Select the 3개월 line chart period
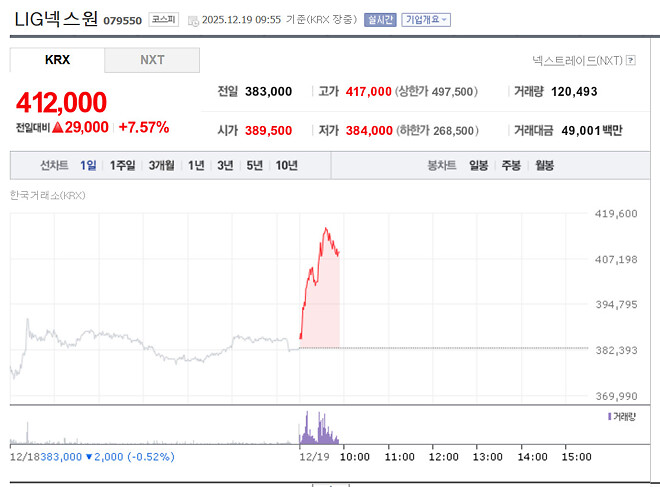The image size is (660, 487). coord(161,165)
